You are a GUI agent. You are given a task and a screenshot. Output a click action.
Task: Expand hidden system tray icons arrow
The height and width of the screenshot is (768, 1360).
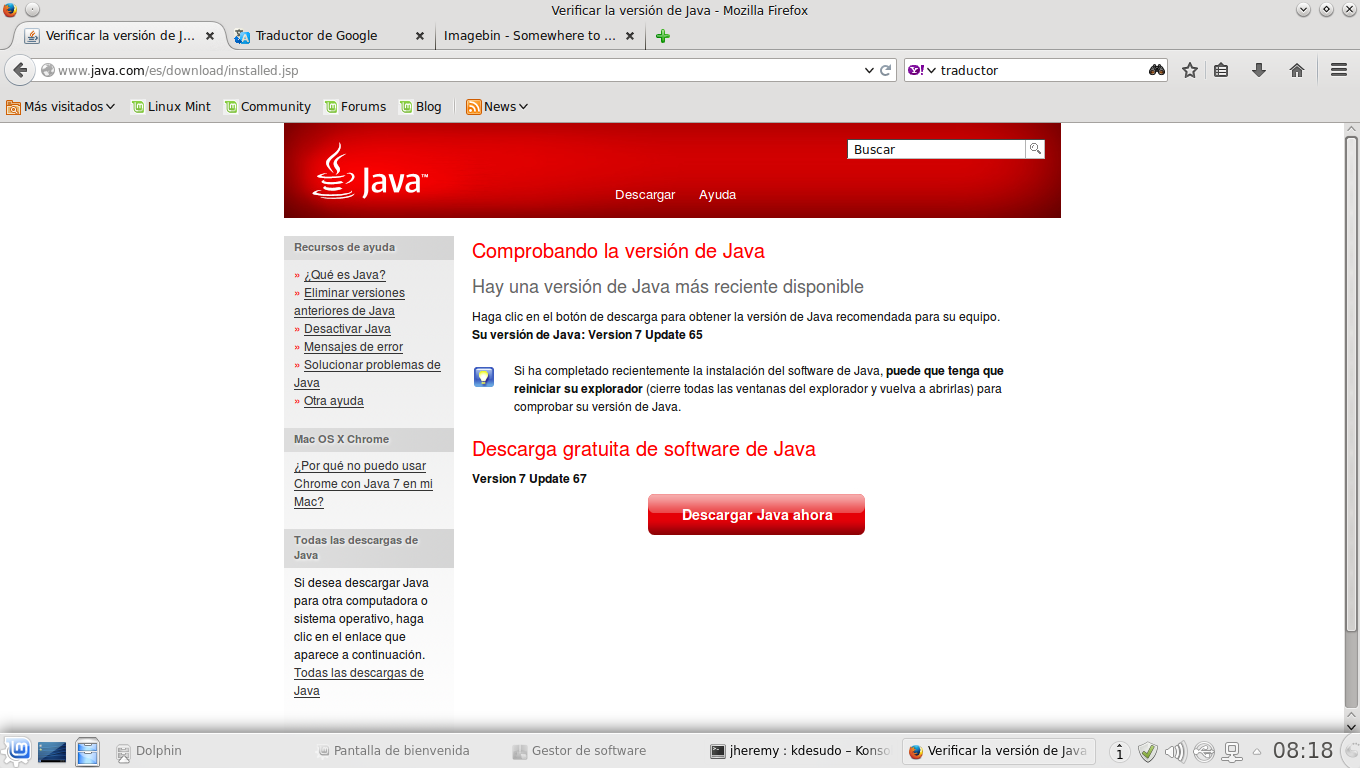click(x=1257, y=751)
